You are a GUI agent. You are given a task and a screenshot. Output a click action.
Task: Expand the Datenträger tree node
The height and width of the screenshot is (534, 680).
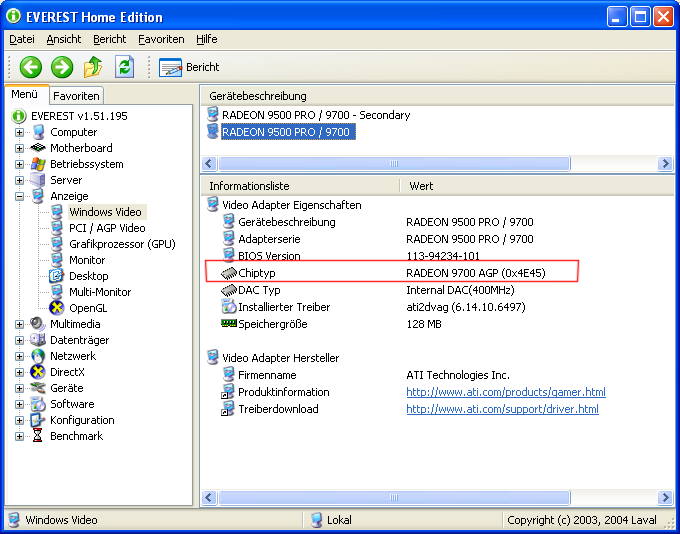pyautogui.click(x=20, y=340)
